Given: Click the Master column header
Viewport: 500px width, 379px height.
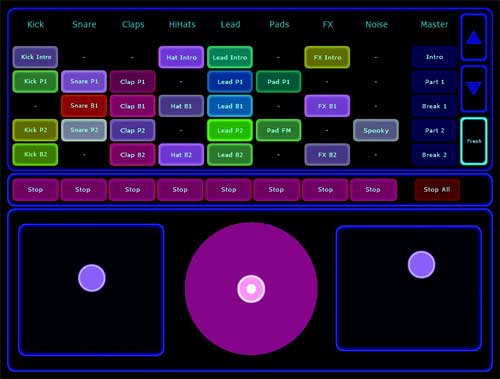Looking at the screenshot, I should (x=434, y=24).
